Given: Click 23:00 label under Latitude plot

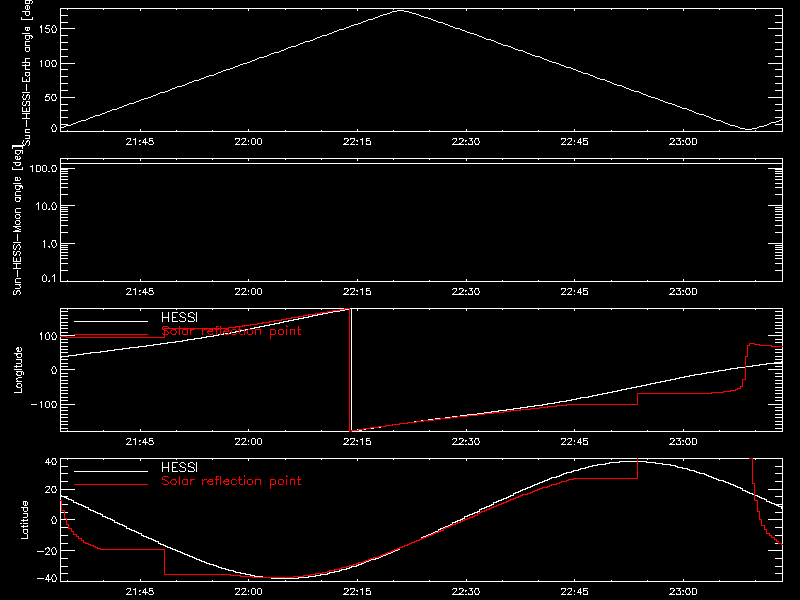Looking at the screenshot, I should point(683,592).
